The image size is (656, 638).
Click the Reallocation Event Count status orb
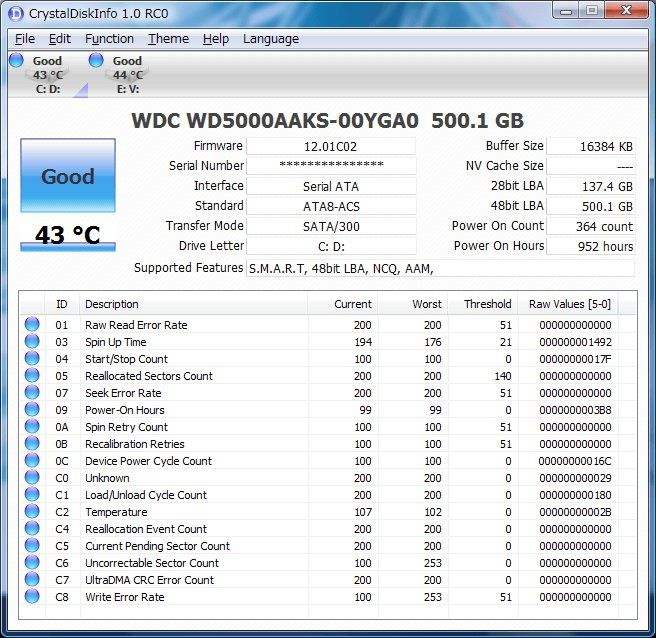point(32,528)
